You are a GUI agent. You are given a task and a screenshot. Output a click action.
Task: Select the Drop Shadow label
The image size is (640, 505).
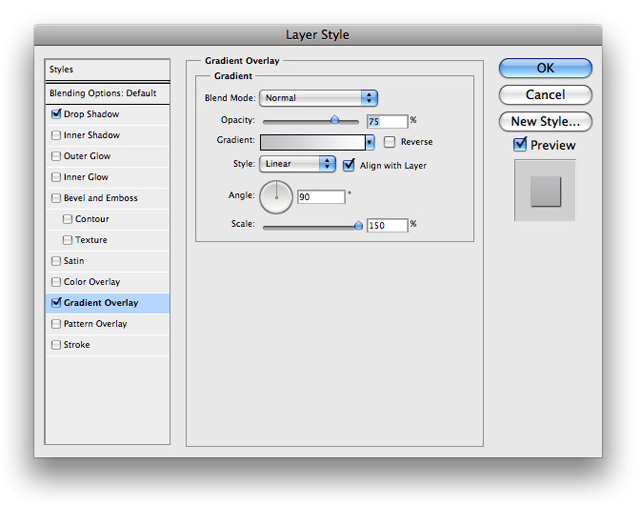[91, 114]
